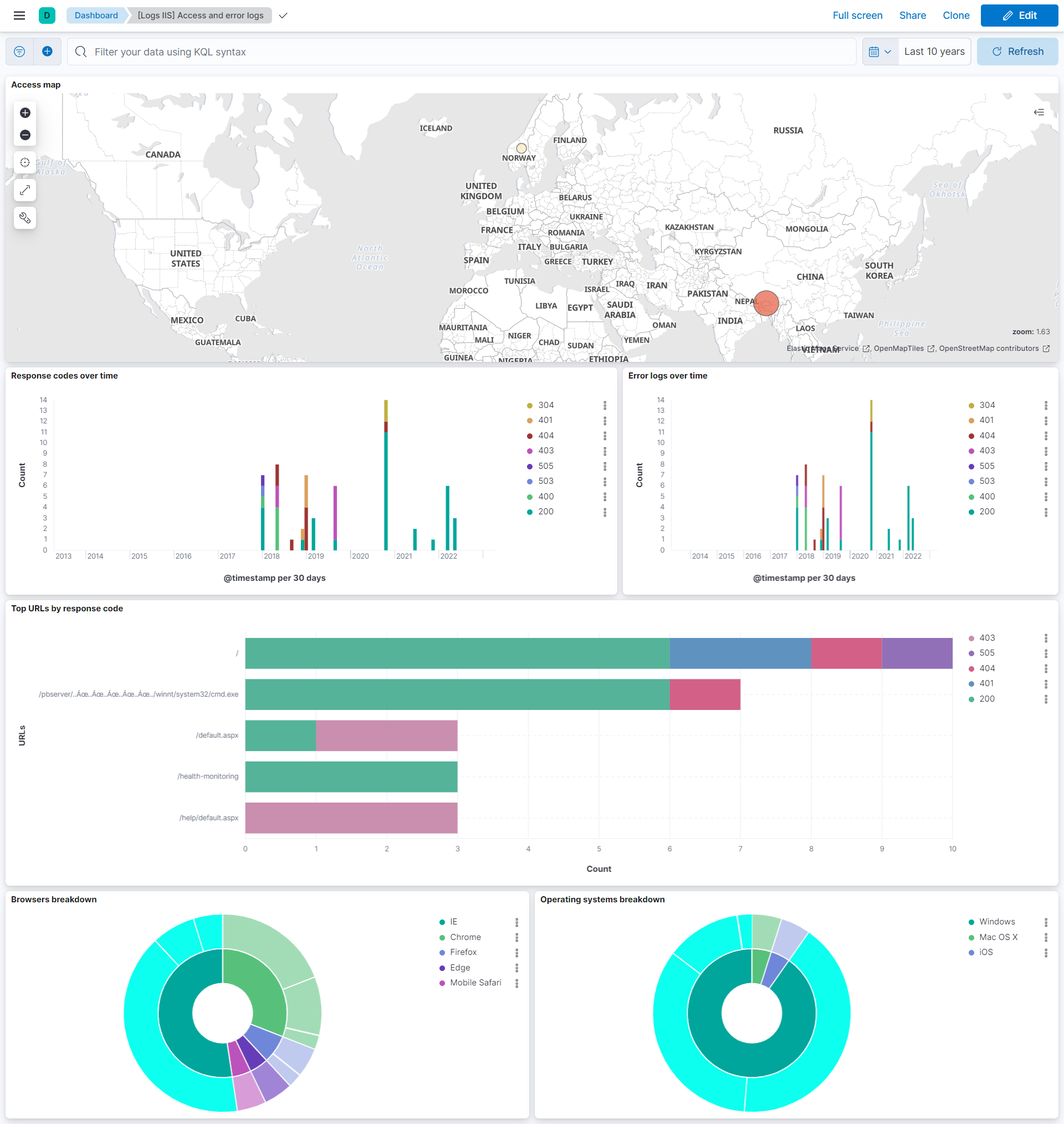Image resolution: width=1064 pixels, height=1124 pixels.
Task: Zoom in on the Access map
Action: coord(24,113)
